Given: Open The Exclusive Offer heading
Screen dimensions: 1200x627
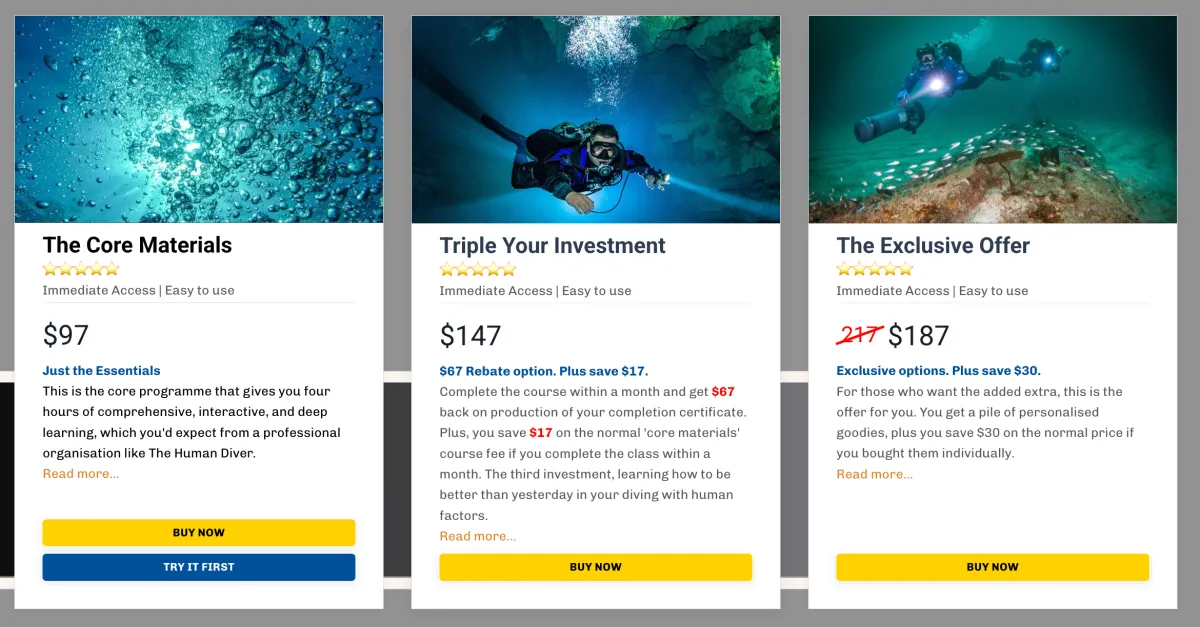Looking at the screenshot, I should pyautogui.click(x=933, y=246).
